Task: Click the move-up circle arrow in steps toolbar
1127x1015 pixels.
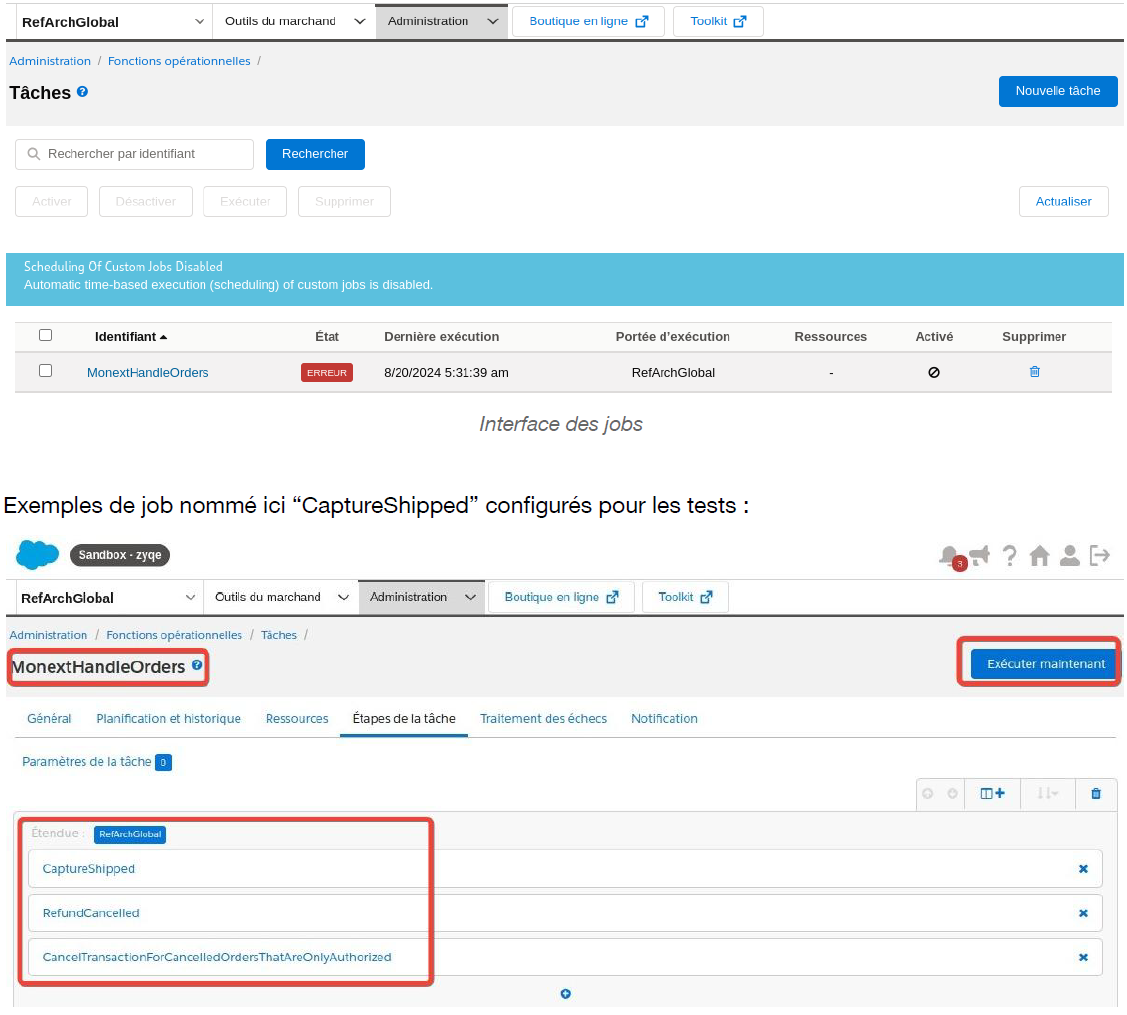Action: coord(928,794)
